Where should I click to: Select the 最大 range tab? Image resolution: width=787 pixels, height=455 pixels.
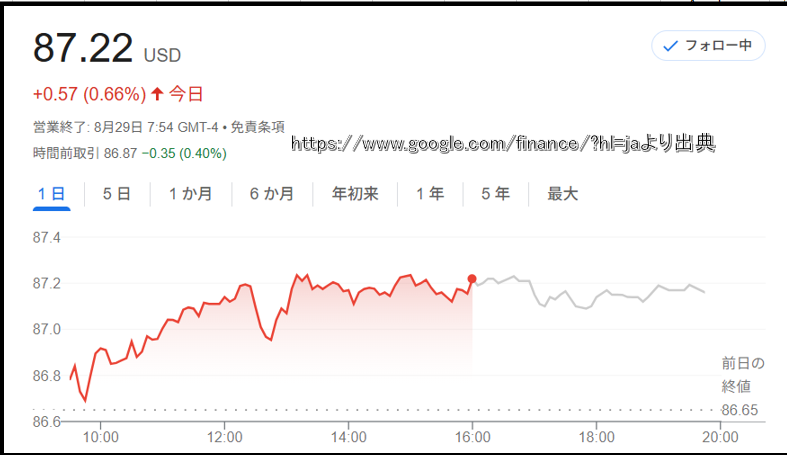[x=563, y=194]
